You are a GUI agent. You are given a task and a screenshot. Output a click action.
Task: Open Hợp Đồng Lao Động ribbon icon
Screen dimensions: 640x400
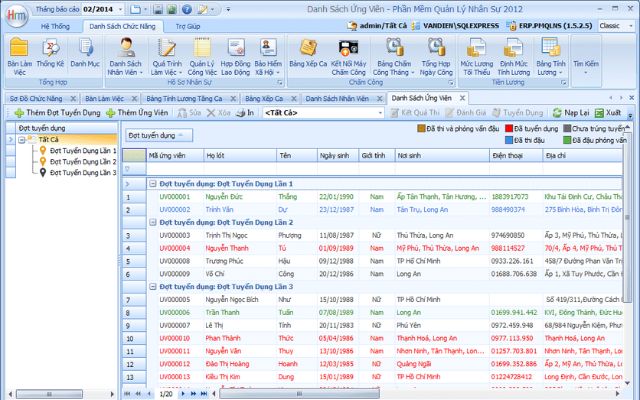236,56
